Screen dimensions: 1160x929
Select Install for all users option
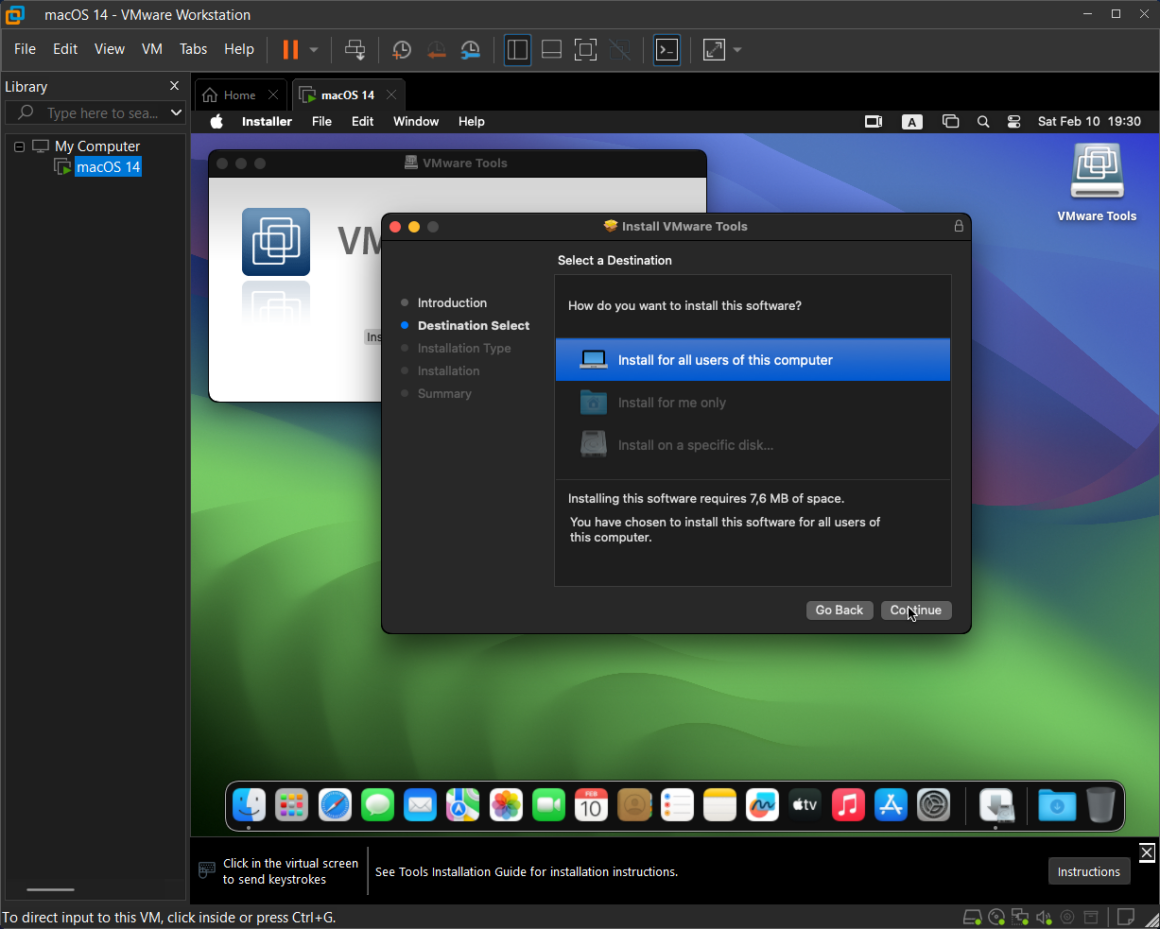tap(752, 360)
